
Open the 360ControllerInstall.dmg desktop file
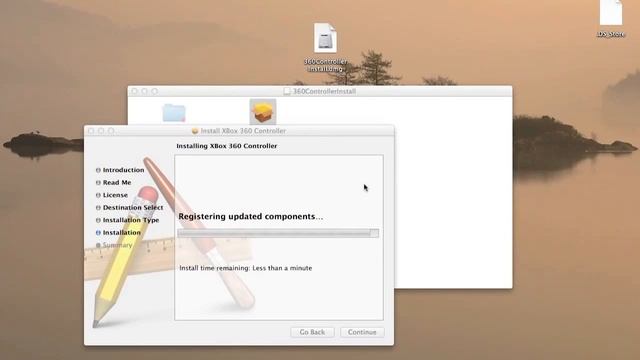(325, 47)
